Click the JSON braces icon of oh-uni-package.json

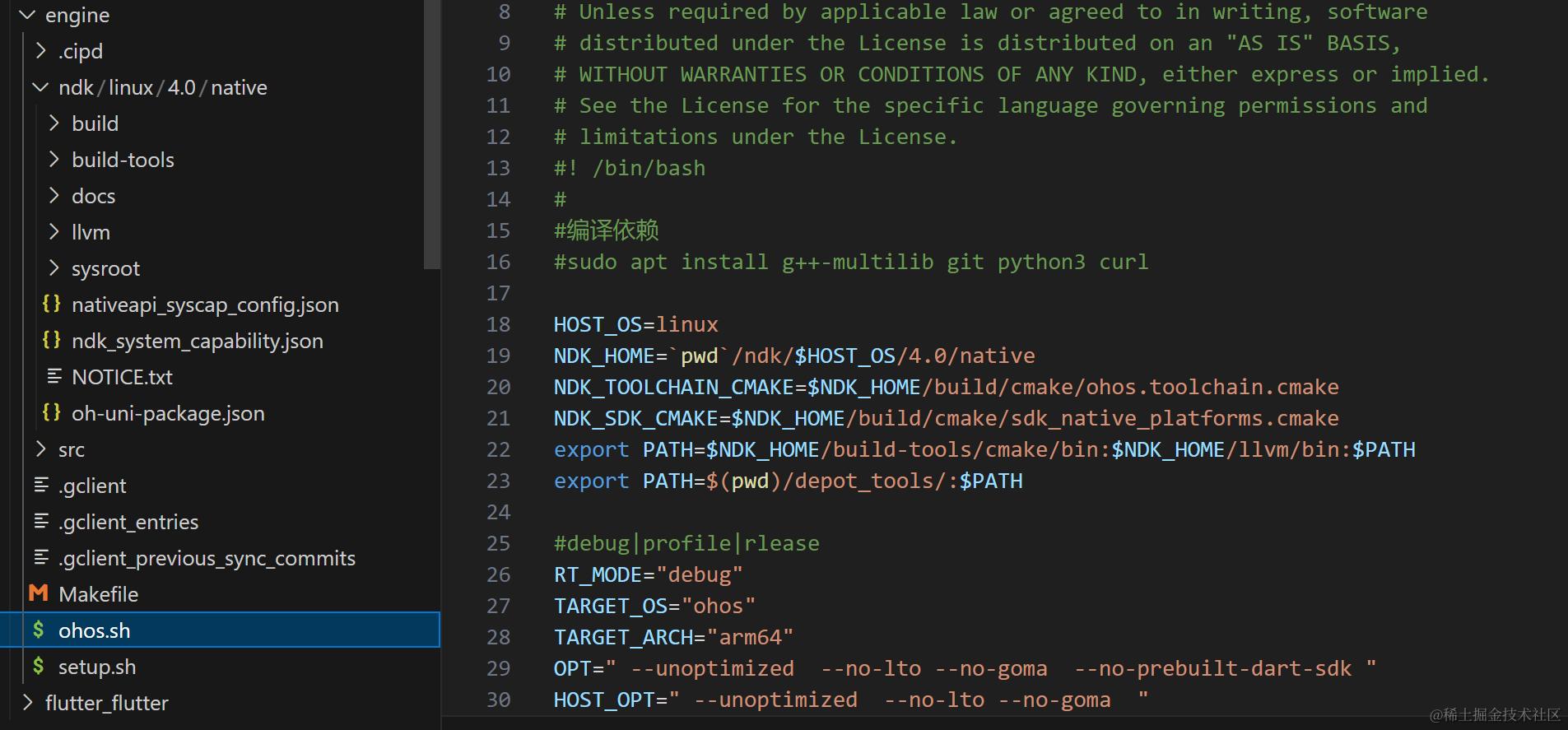pos(51,412)
